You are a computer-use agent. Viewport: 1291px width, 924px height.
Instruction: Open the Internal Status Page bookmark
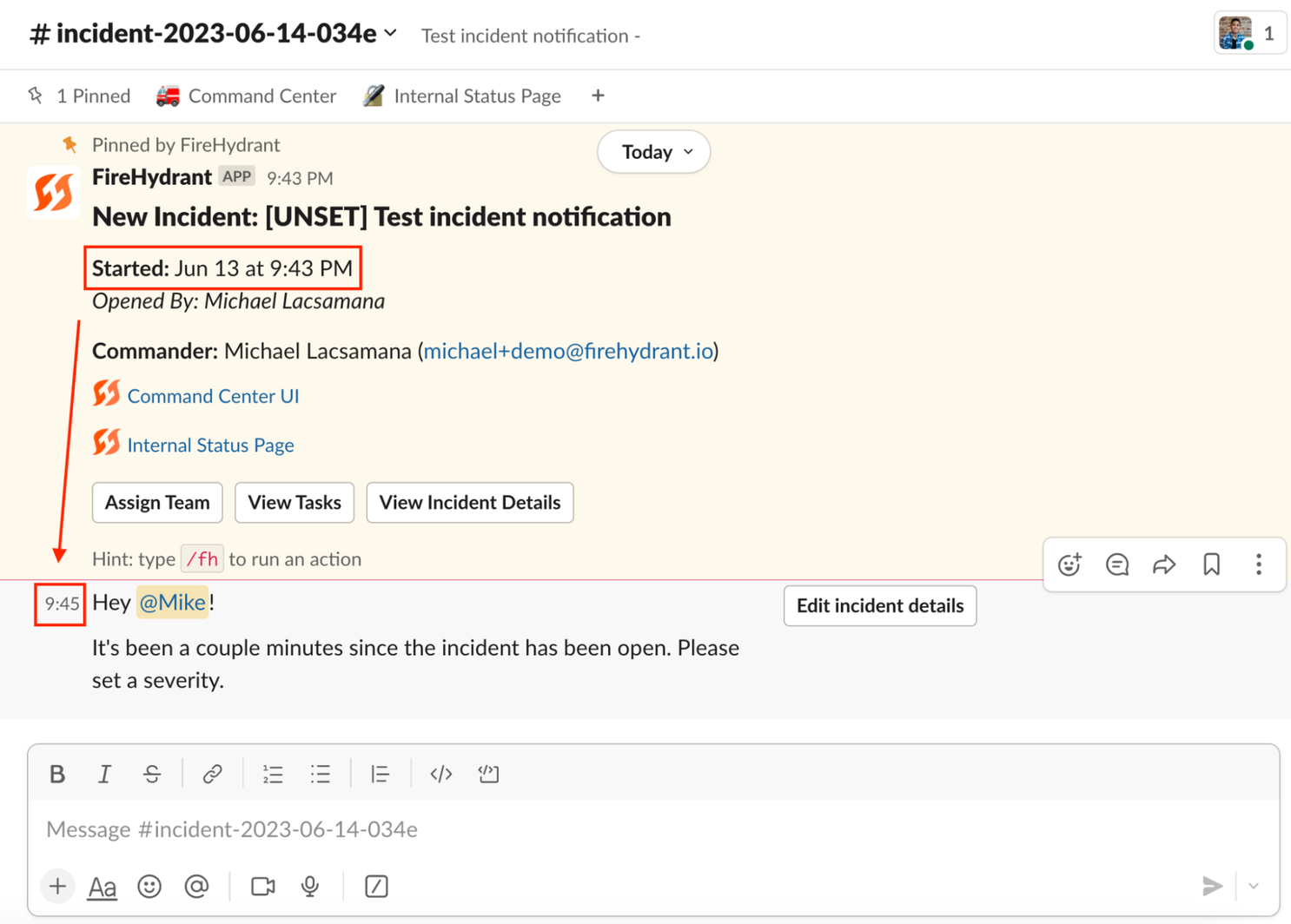point(462,96)
